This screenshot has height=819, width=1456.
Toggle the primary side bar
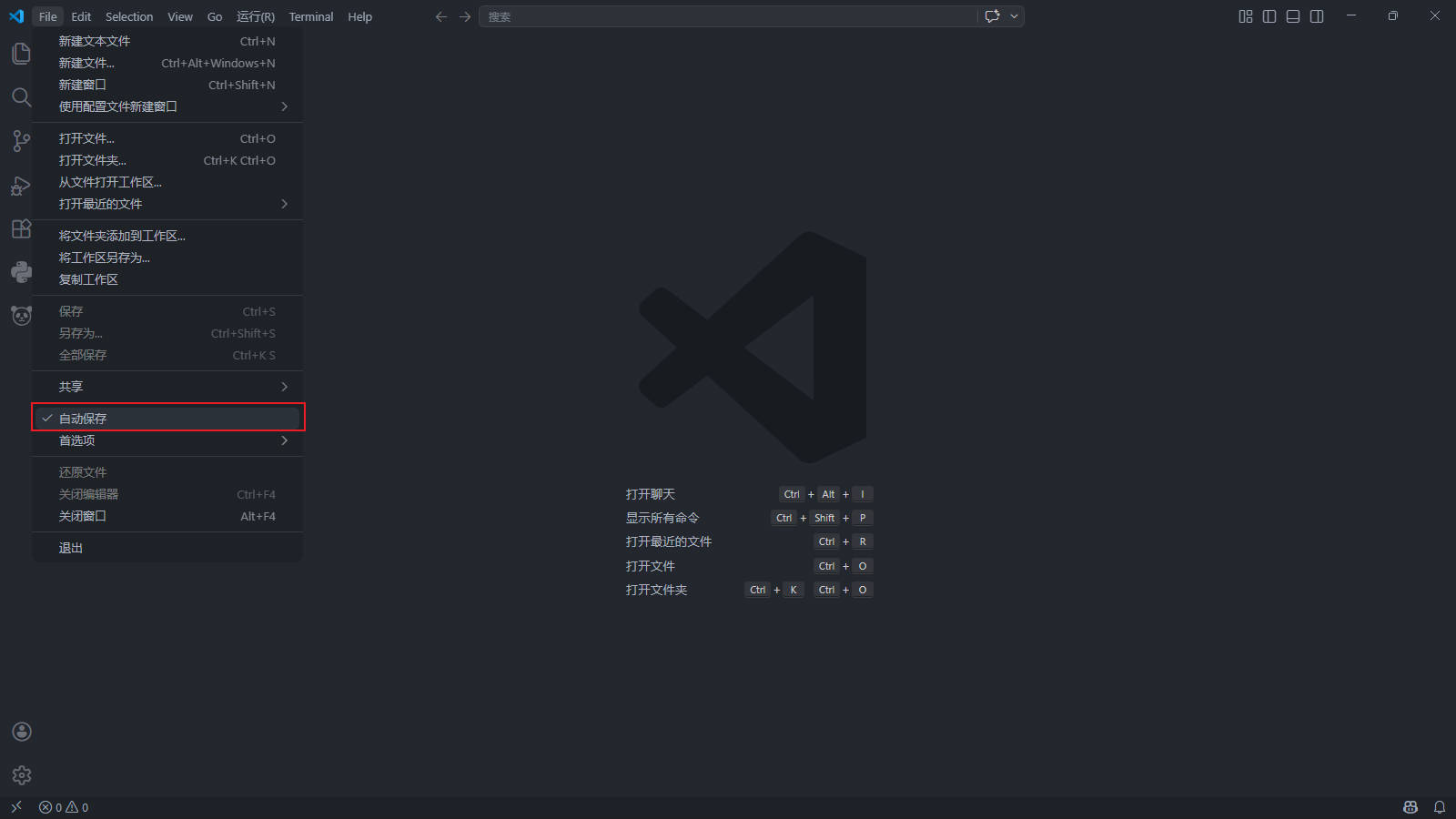point(1269,16)
